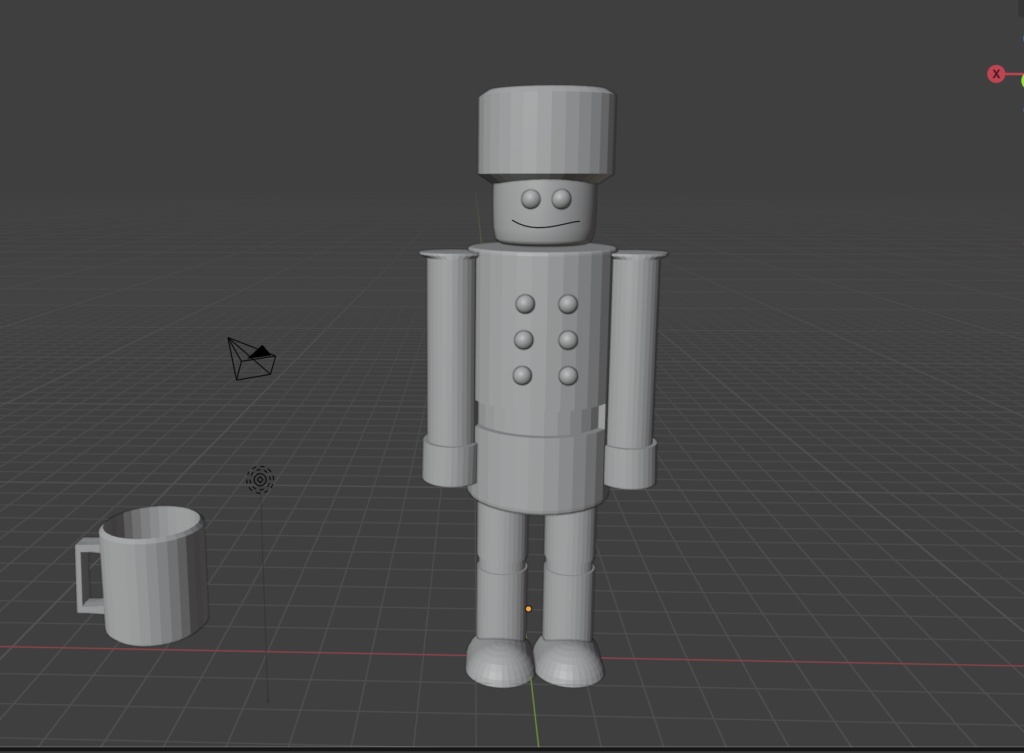Click the orange 3D cursor at the origin
The width and height of the screenshot is (1024, 753).
click(x=527, y=609)
